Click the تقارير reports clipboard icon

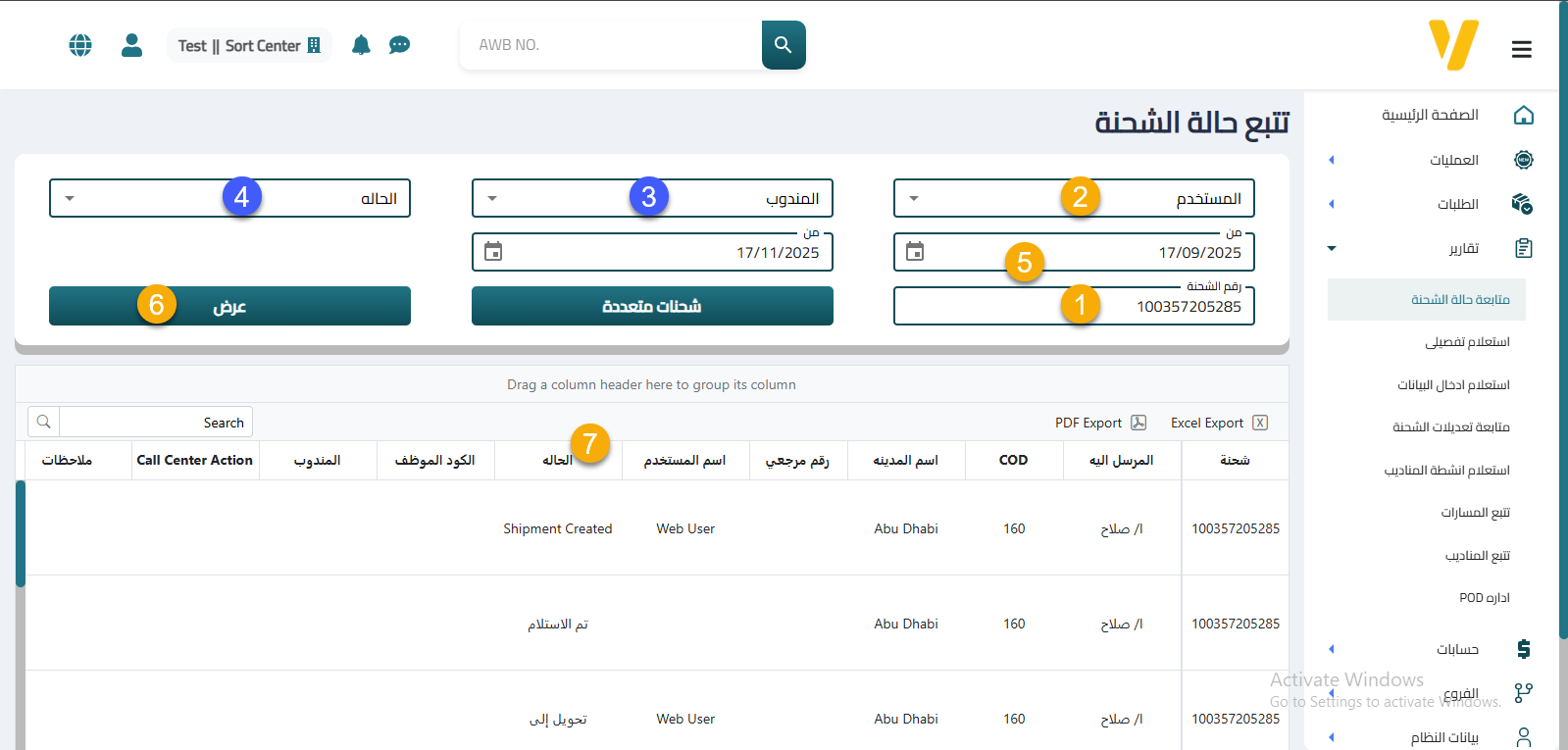(x=1524, y=248)
